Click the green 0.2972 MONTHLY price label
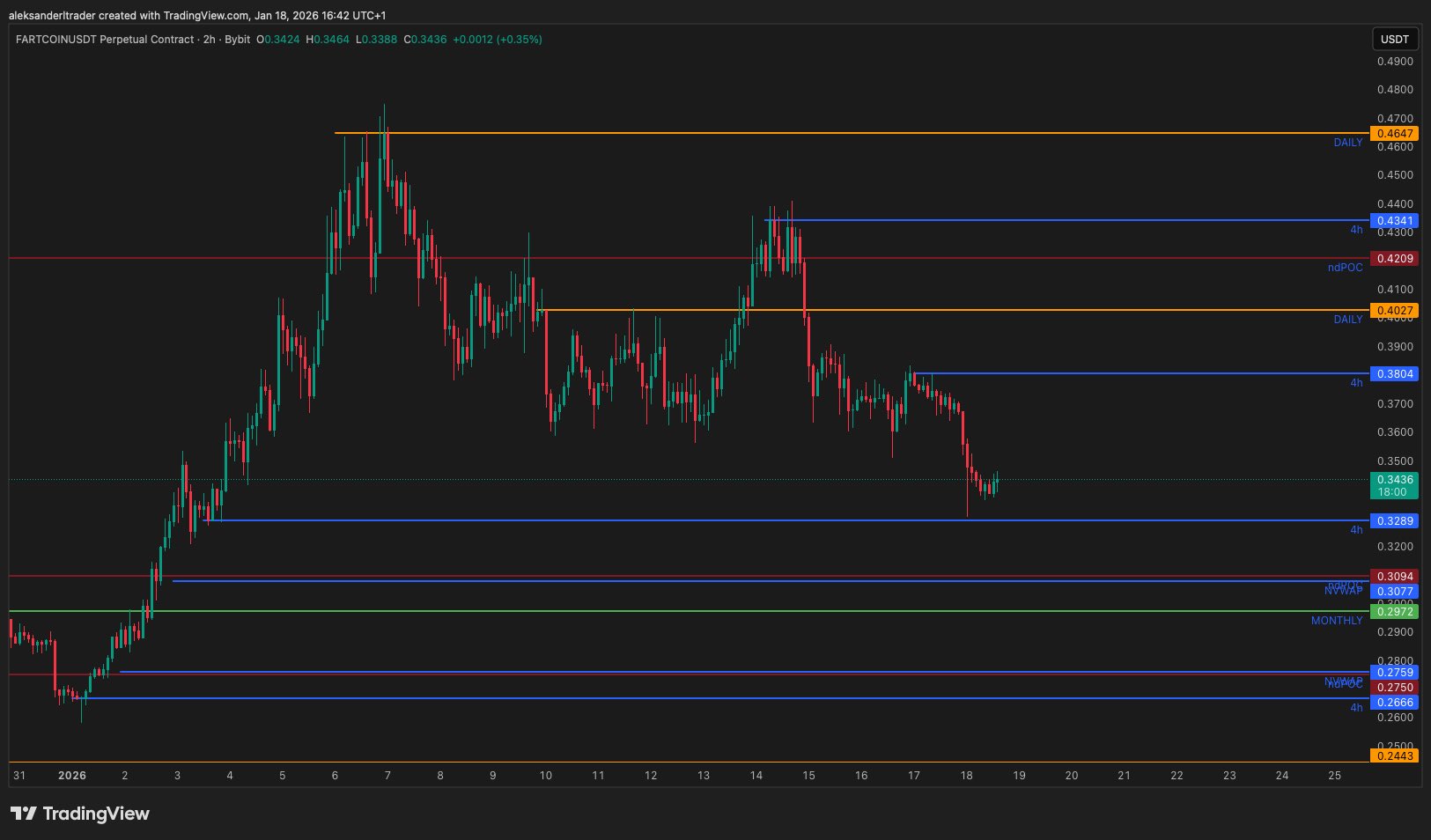Screen dimensions: 1431x840 [1394, 612]
